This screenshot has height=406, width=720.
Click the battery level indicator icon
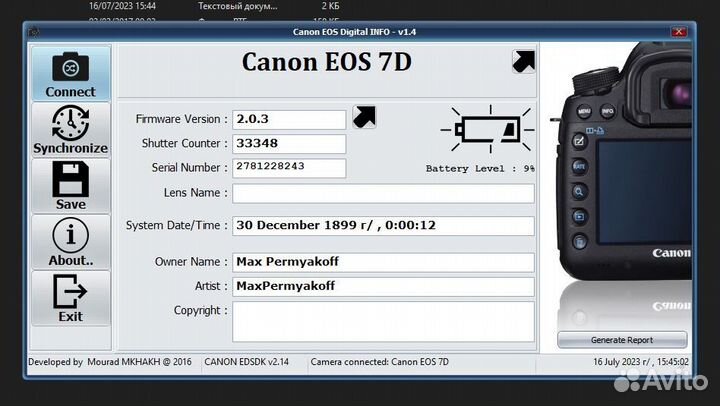point(488,129)
